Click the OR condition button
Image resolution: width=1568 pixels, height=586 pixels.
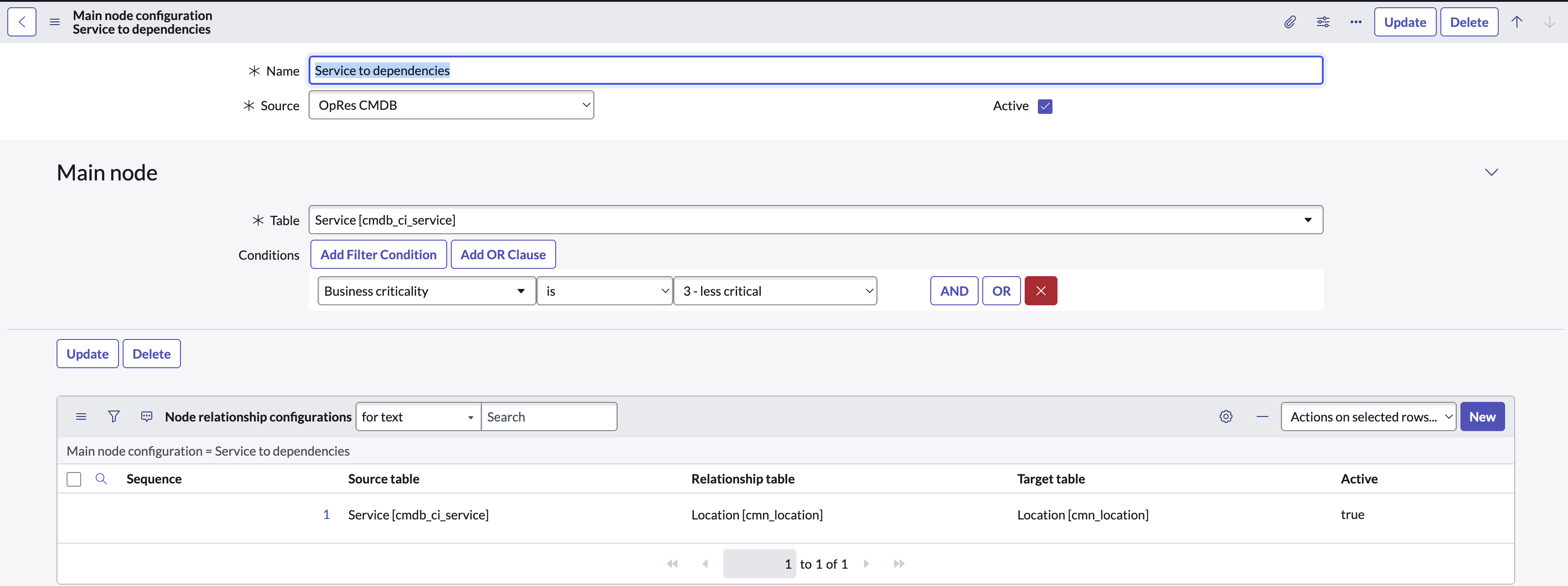tap(1001, 291)
